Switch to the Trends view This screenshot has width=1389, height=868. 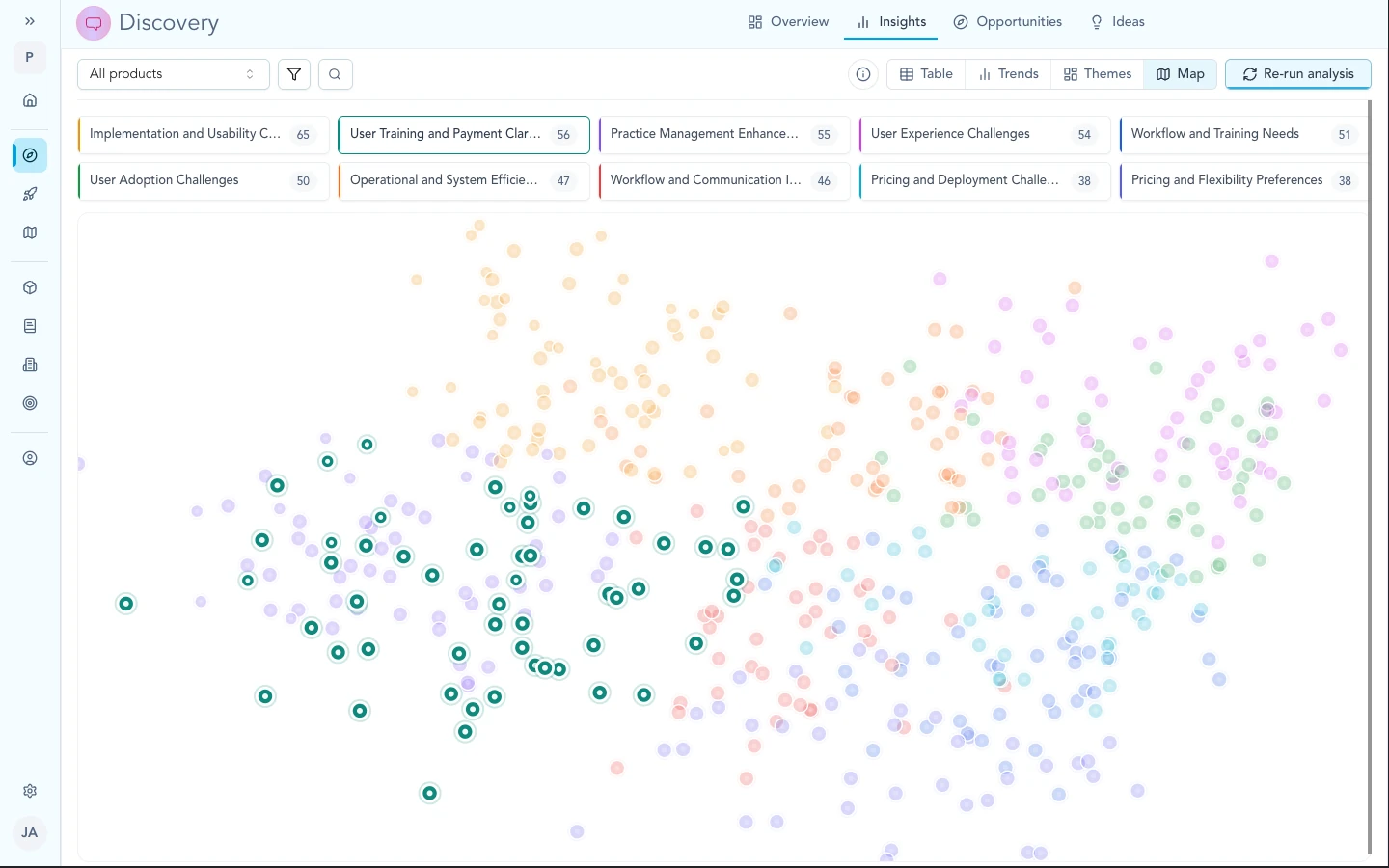[1007, 73]
